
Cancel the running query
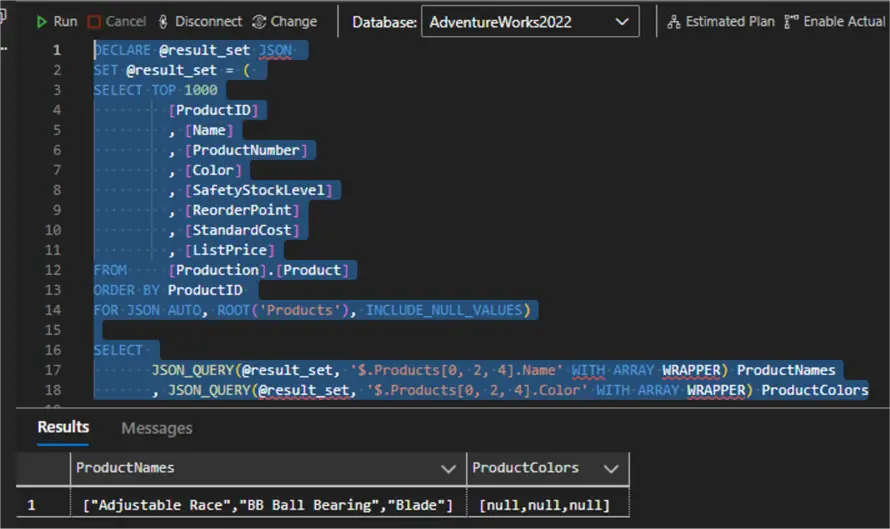coord(117,22)
